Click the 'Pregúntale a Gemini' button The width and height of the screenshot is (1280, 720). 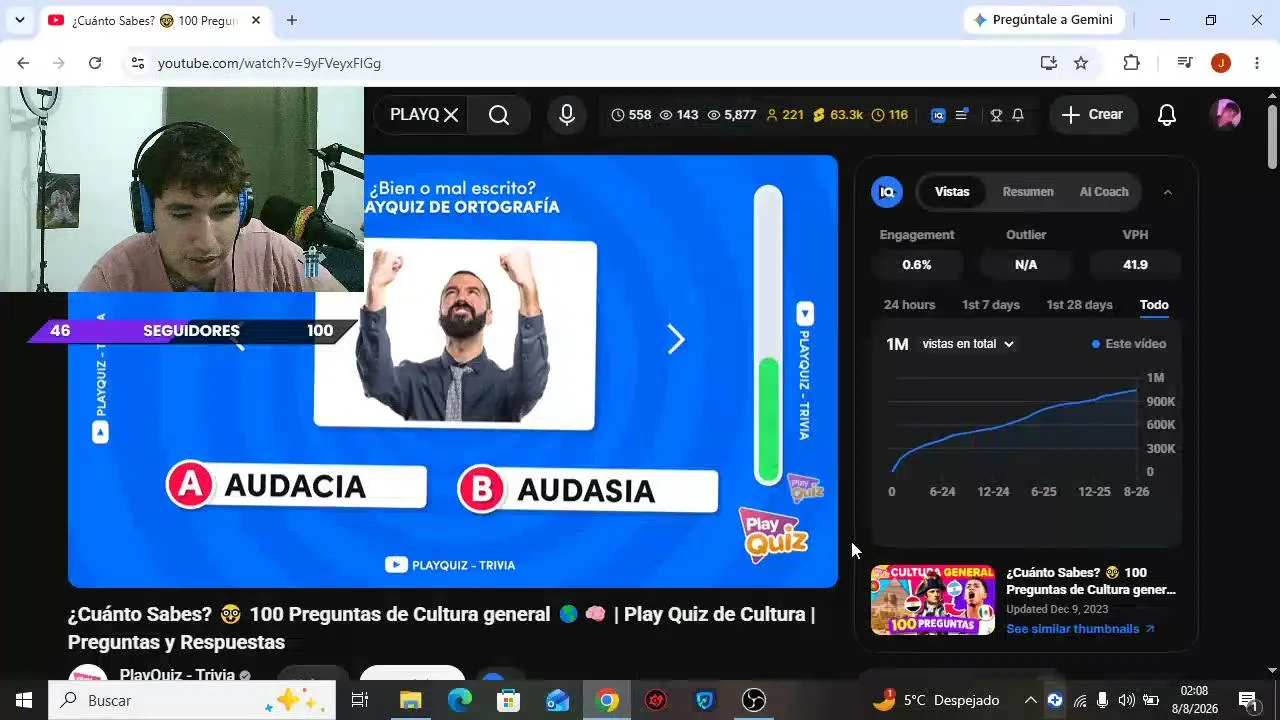[x=1044, y=20]
